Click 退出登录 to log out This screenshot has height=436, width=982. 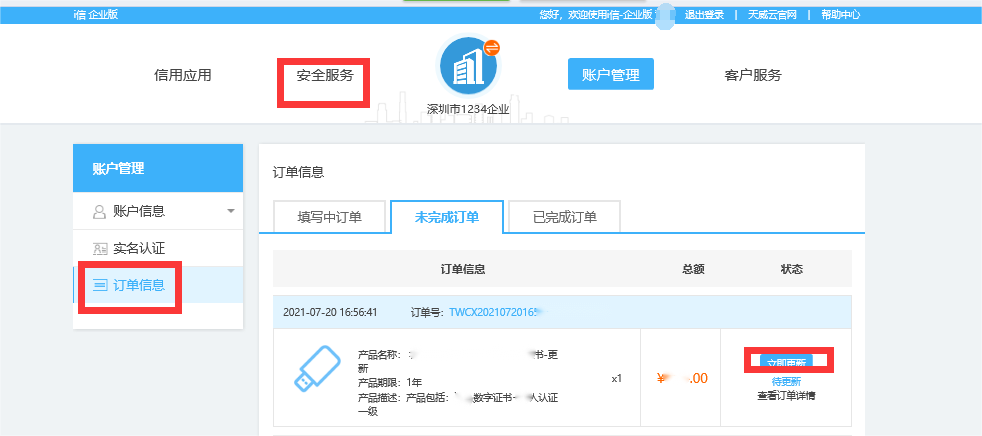[704, 15]
